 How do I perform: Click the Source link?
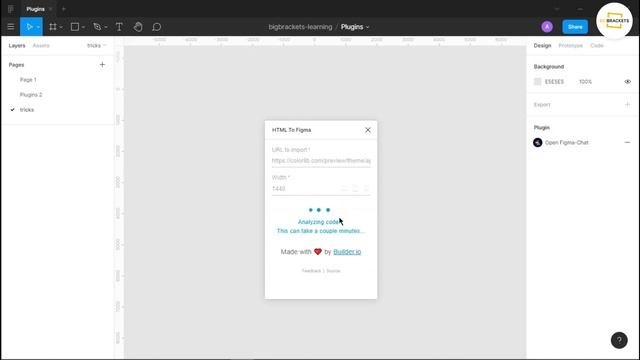333,271
